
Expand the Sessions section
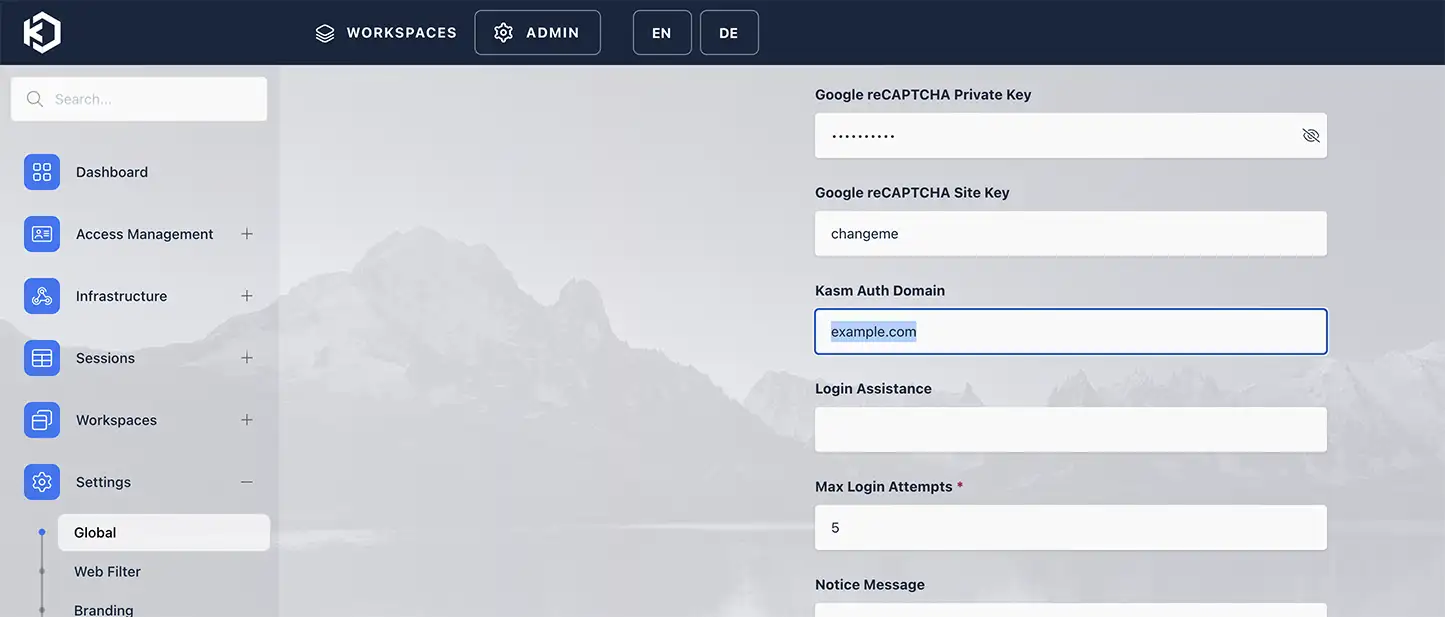[246, 357]
